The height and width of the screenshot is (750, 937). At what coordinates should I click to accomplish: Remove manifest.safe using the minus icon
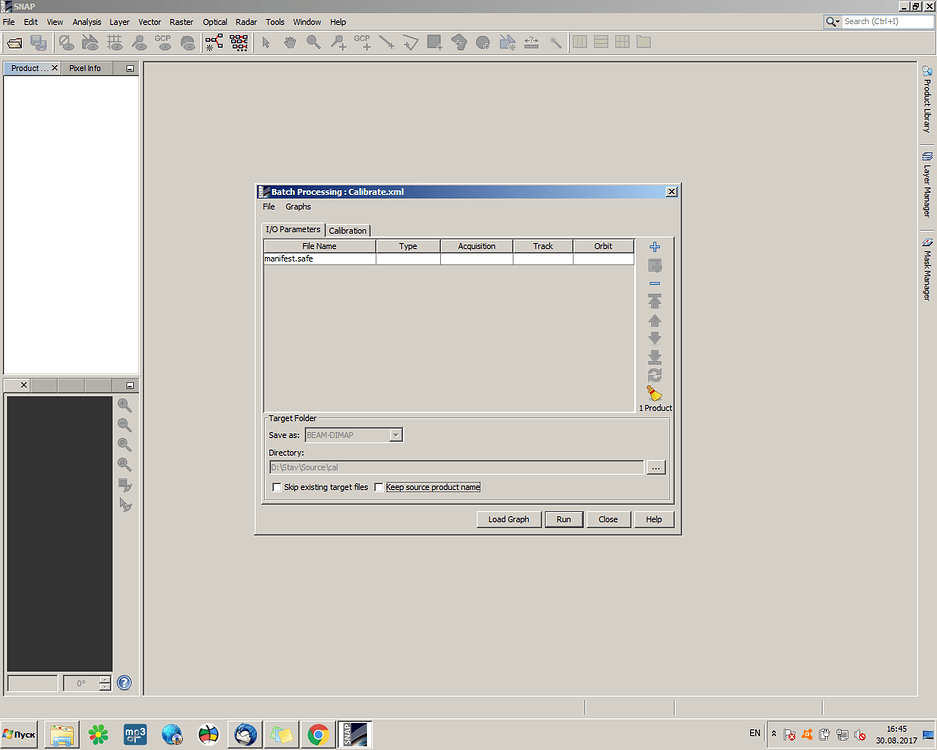(x=655, y=283)
